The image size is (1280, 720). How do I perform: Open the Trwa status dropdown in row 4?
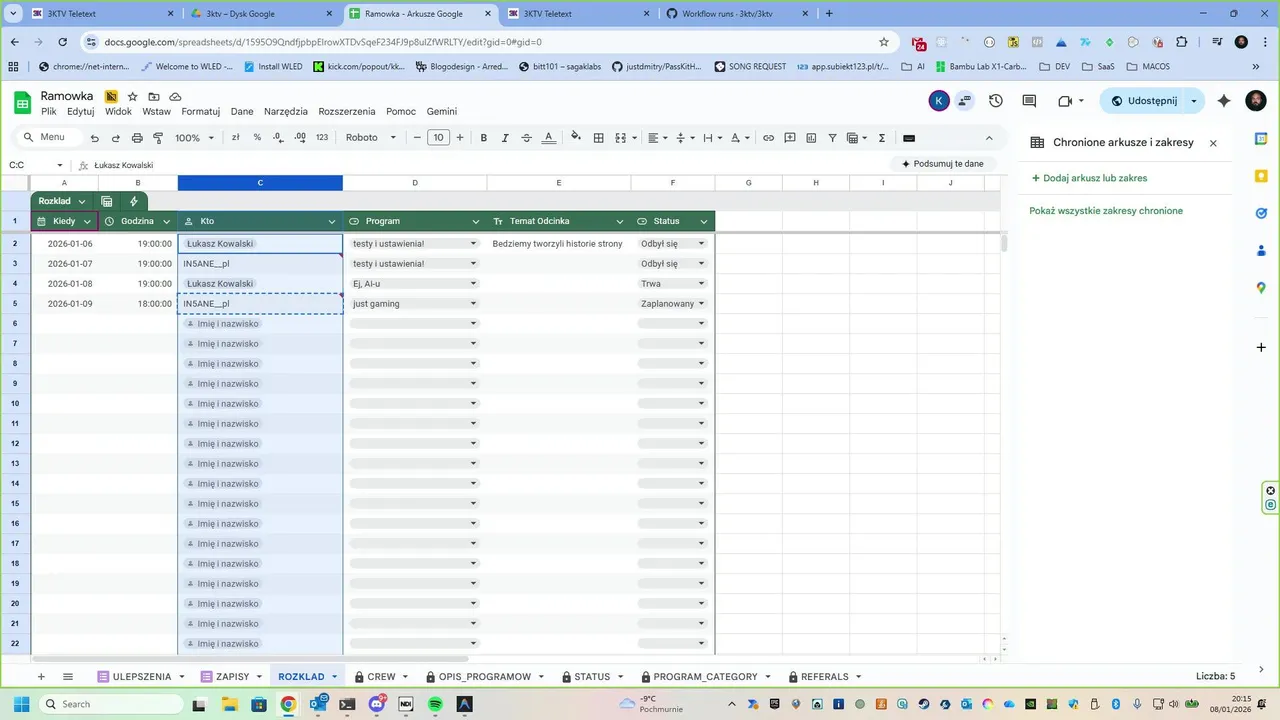[701, 284]
